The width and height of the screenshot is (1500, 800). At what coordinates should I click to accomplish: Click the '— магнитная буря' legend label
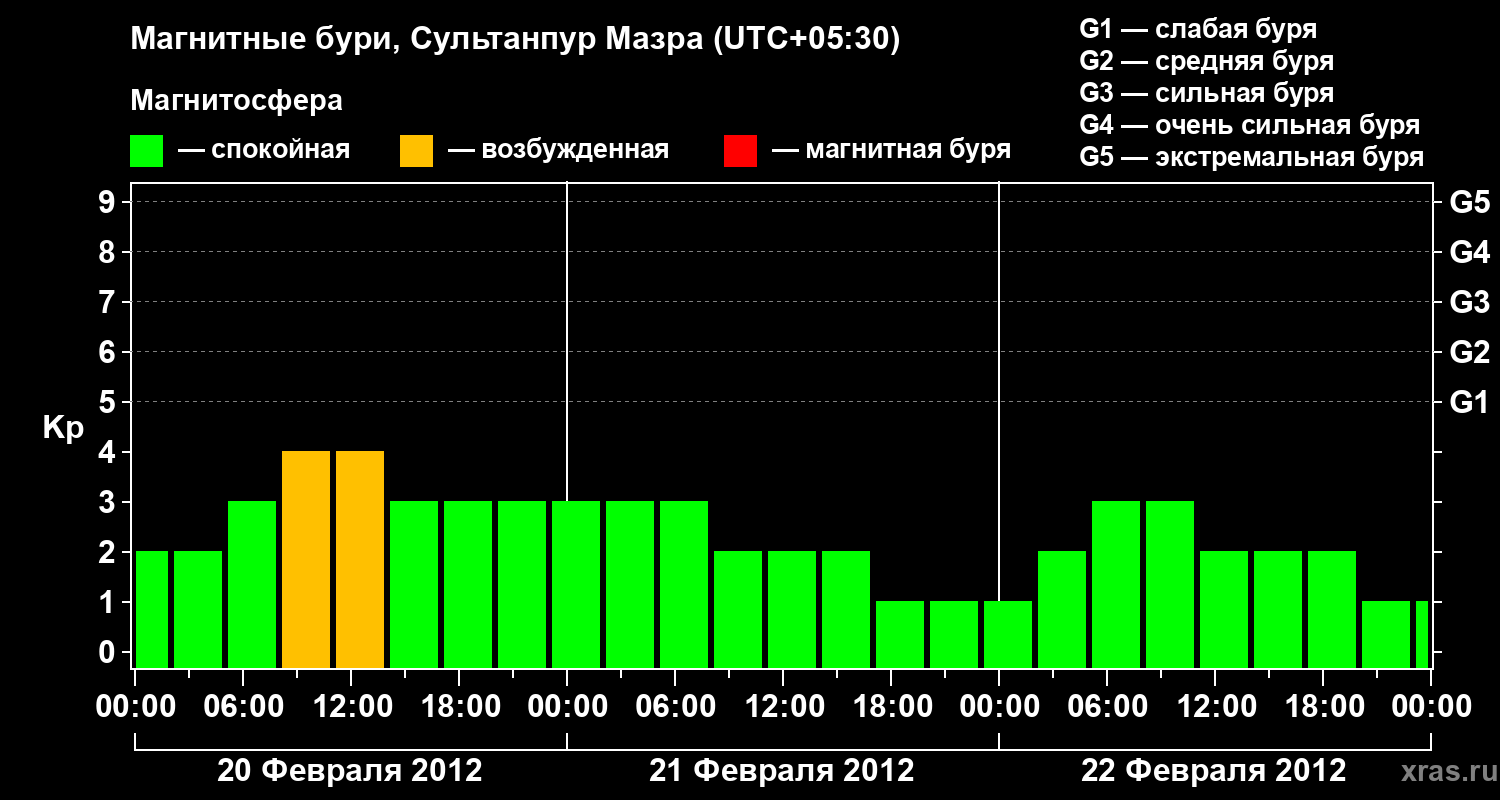click(x=891, y=151)
